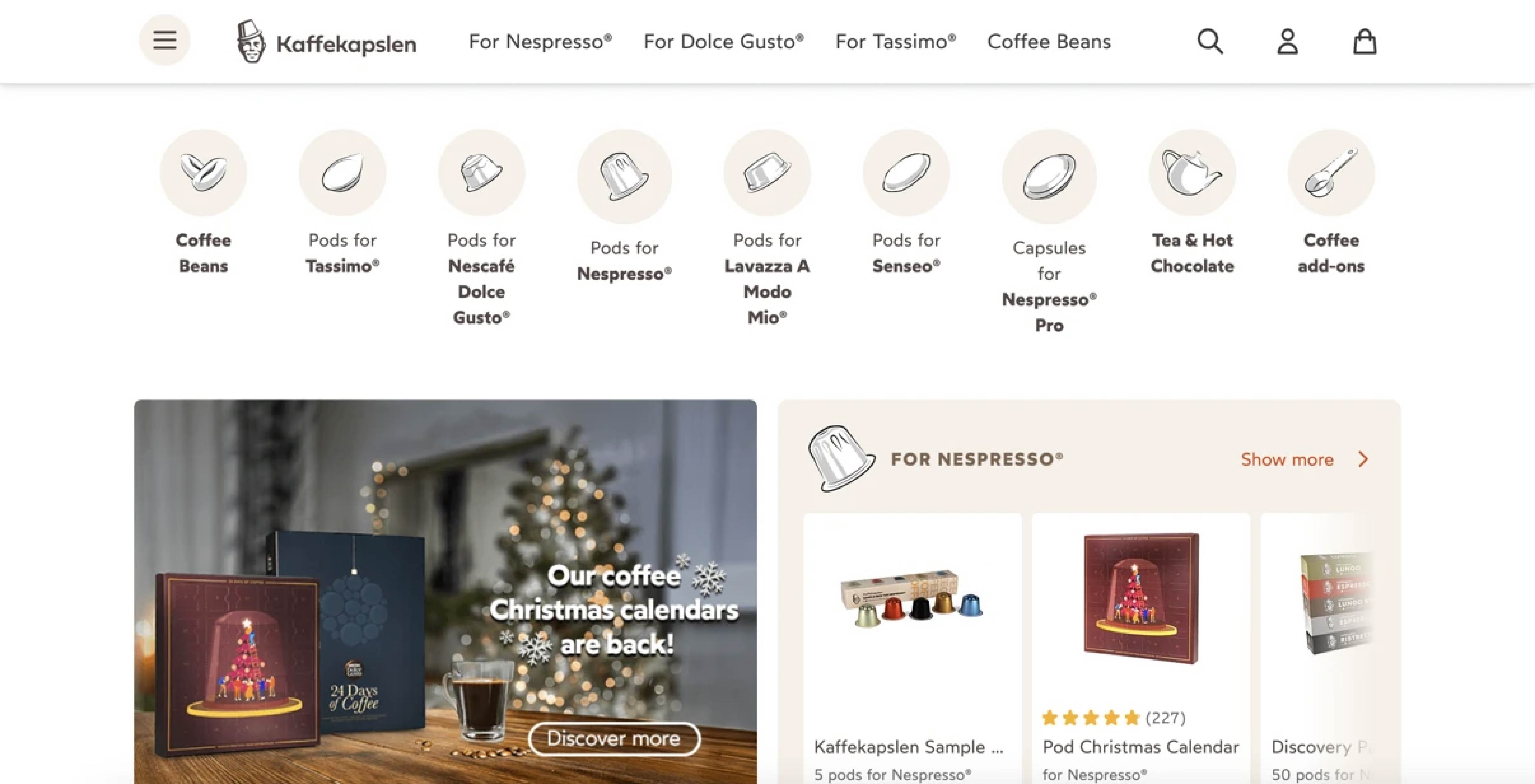The width and height of the screenshot is (1535, 784).
Task: Go to For Dolce Gusto in the top menu
Action: coord(724,42)
